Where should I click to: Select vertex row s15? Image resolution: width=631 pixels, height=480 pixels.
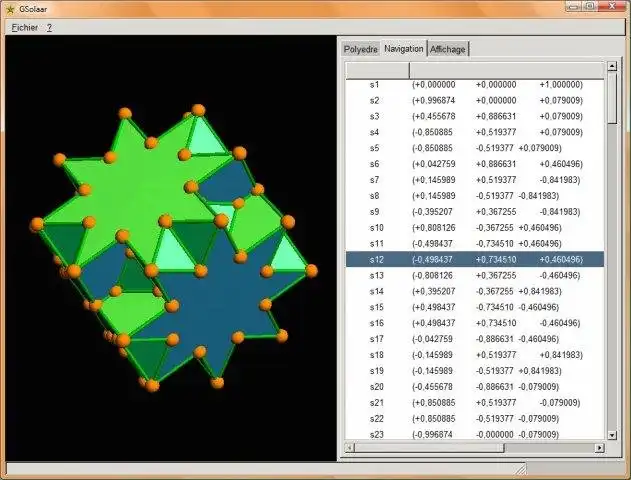point(475,307)
